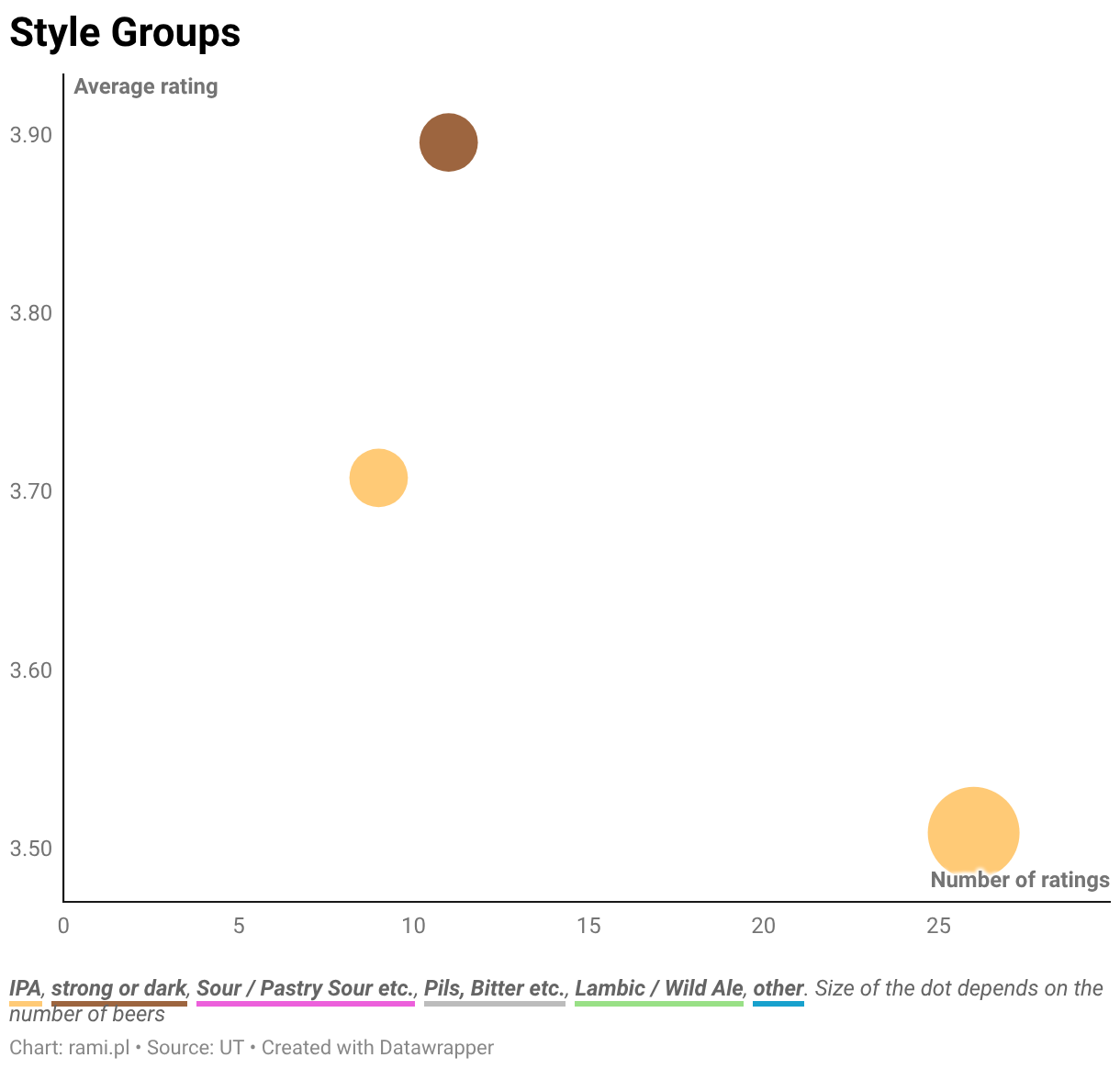Select the small IPA bubble near 3.70
The image size is (1120, 1069).
coord(378,478)
